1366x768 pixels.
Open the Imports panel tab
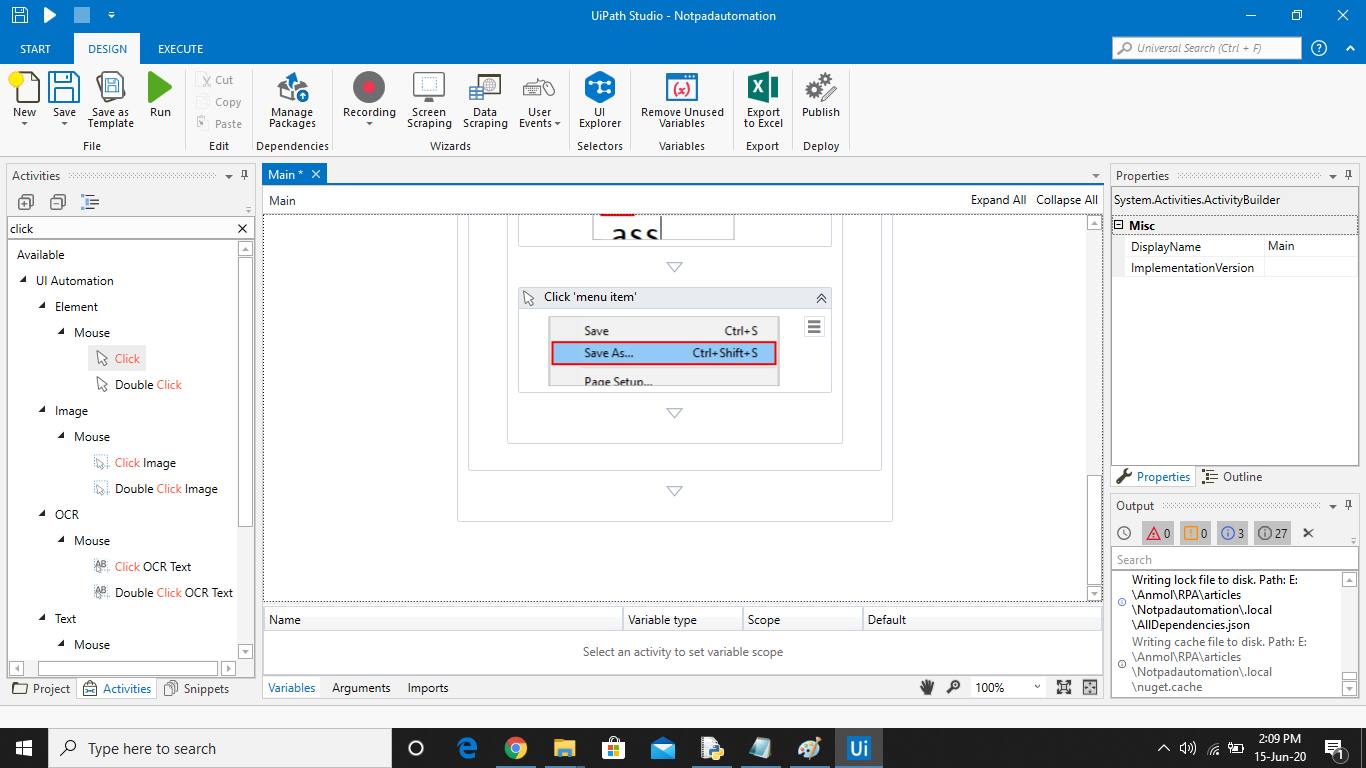428,688
